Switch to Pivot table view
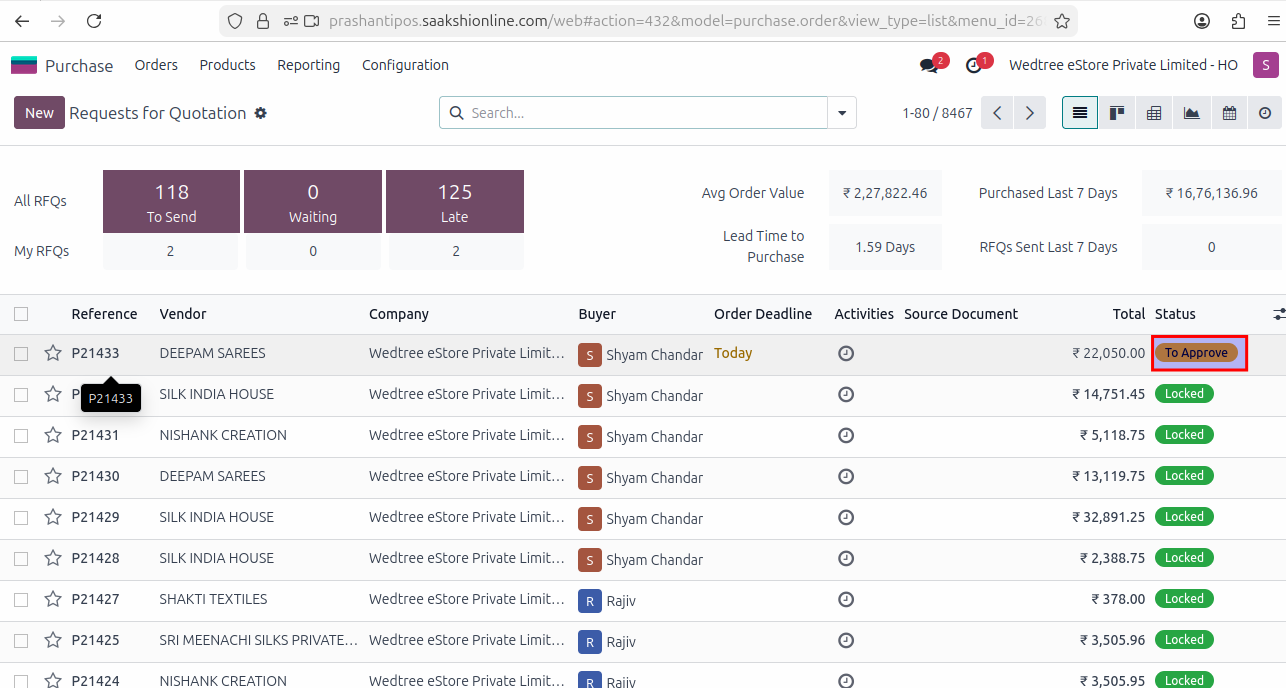Screen dimensions: 1286x688 [x=1154, y=113]
